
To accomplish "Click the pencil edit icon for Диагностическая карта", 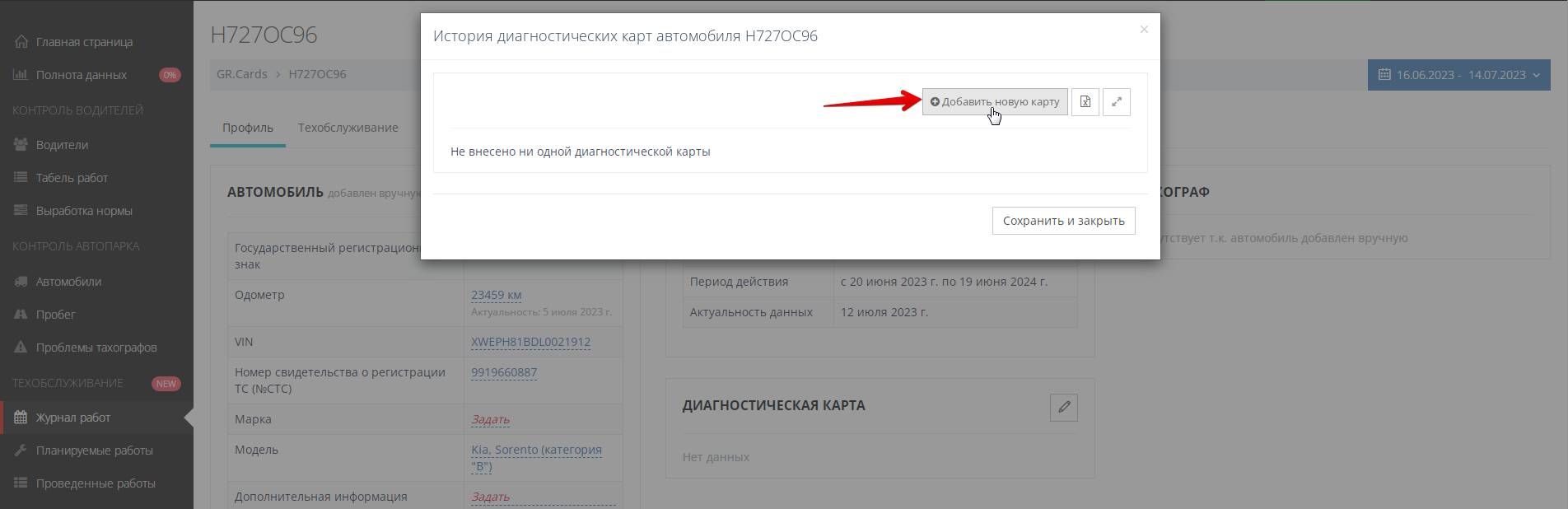I will [1063, 407].
